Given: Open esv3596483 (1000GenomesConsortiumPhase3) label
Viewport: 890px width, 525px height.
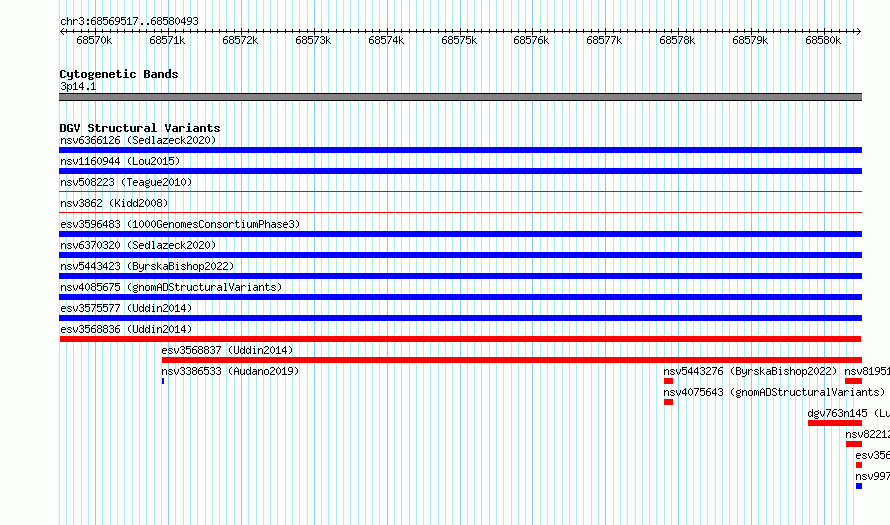Looking at the screenshot, I should 180,224.
